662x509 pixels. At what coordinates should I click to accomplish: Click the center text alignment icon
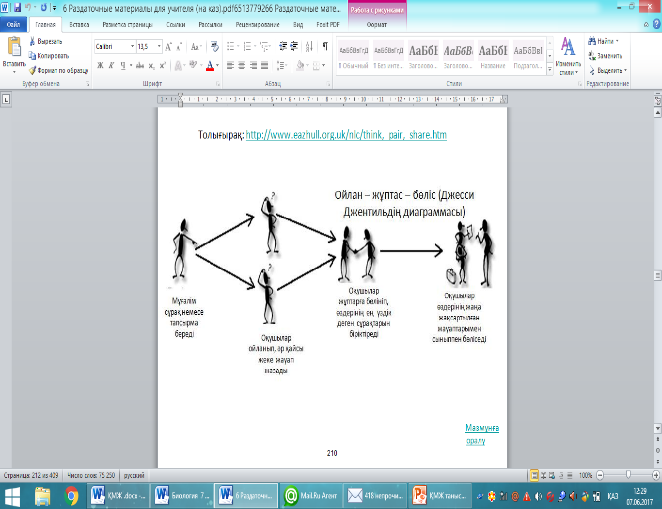(x=241, y=65)
